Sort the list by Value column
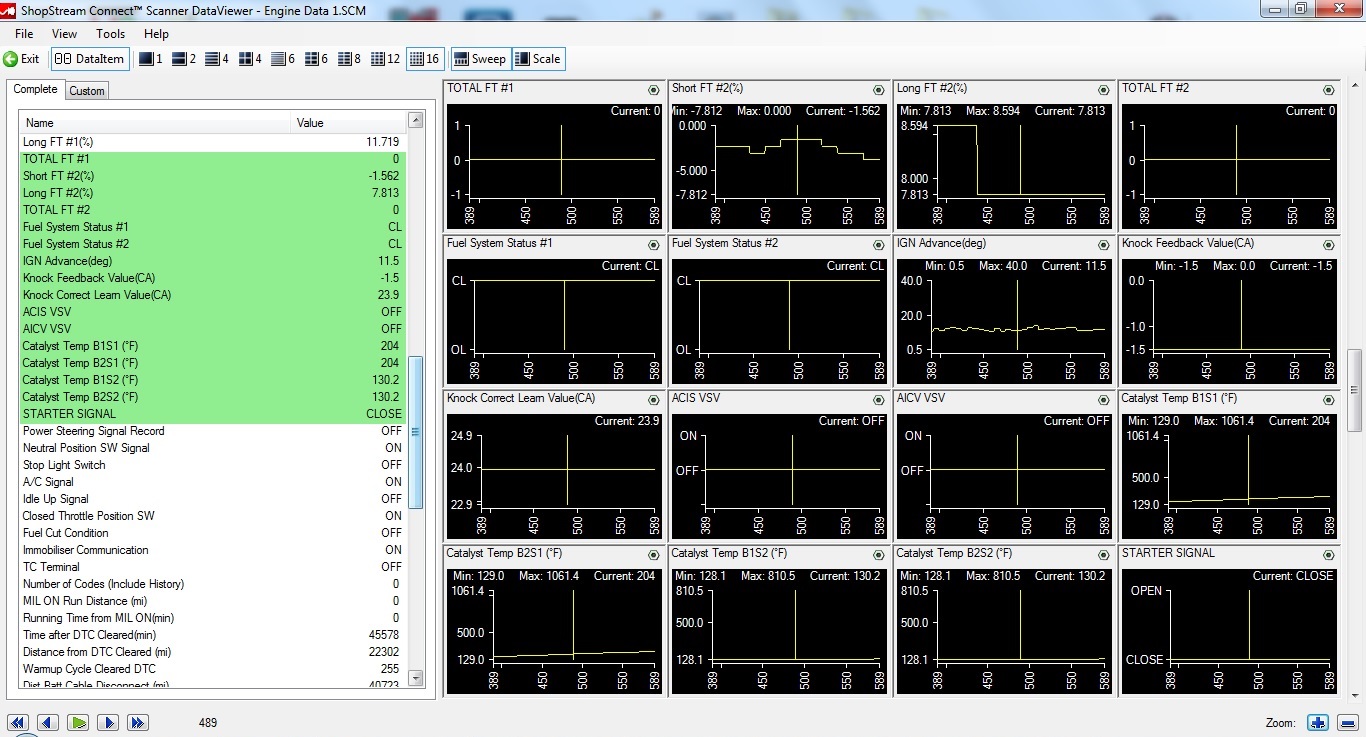1366x737 pixels. pos(350,123)
